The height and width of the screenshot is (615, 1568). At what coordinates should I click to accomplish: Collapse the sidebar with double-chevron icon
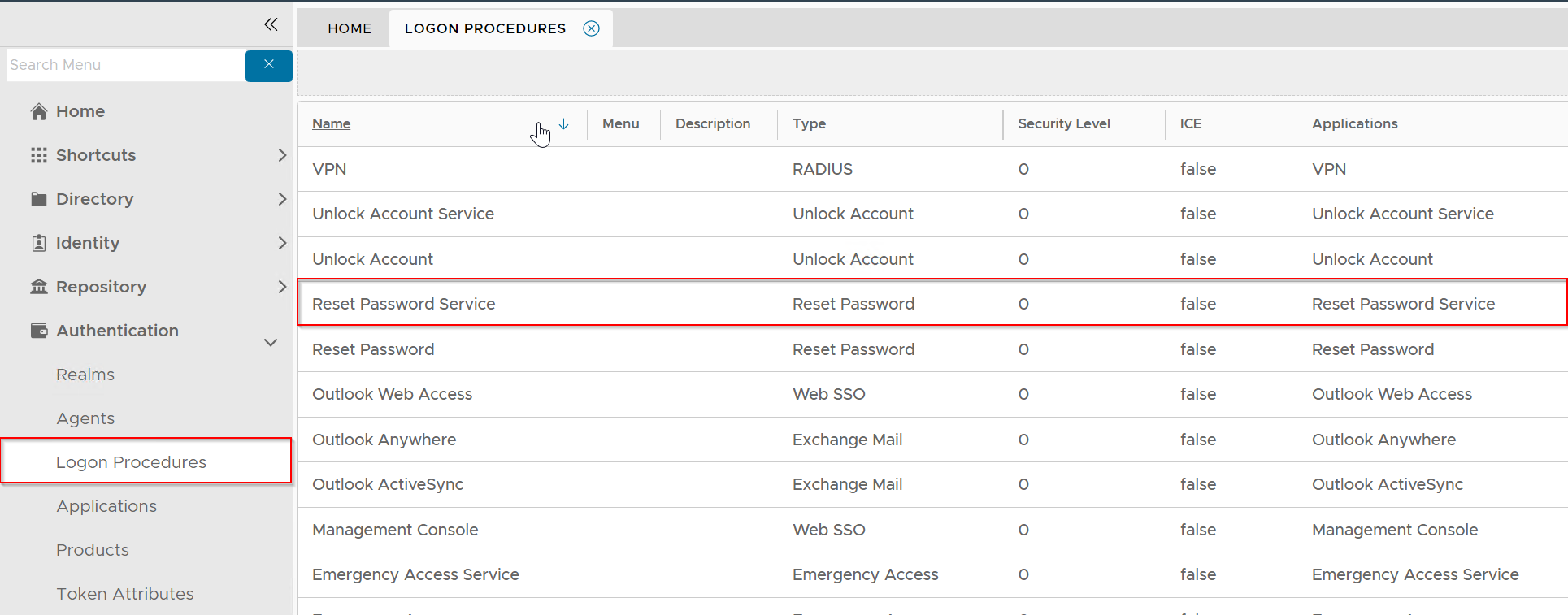(x=271, y=24)
